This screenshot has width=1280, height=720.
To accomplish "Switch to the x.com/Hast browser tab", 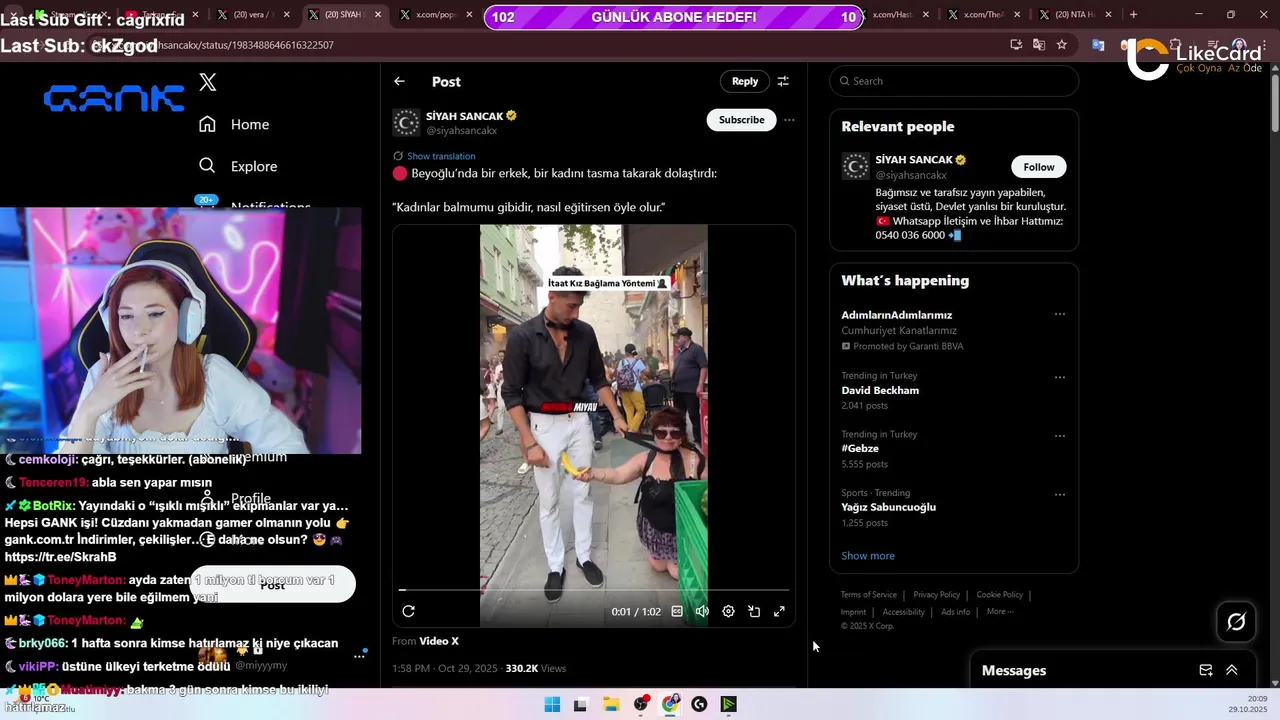I will pyautogui.click(x=890, y=15).
